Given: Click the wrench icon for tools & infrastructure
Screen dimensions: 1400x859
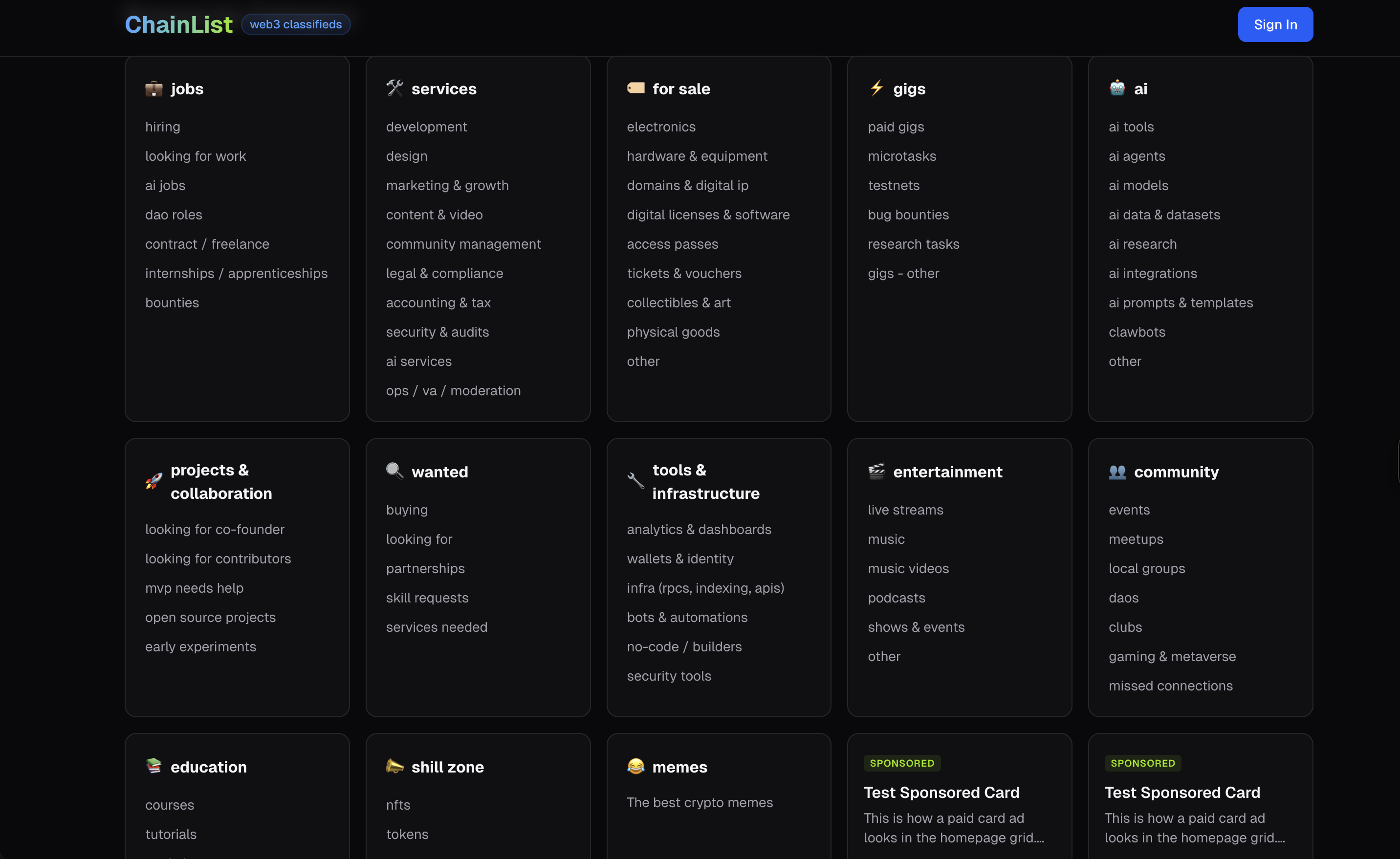Looking at the screenshot, I should click(635, 481).
